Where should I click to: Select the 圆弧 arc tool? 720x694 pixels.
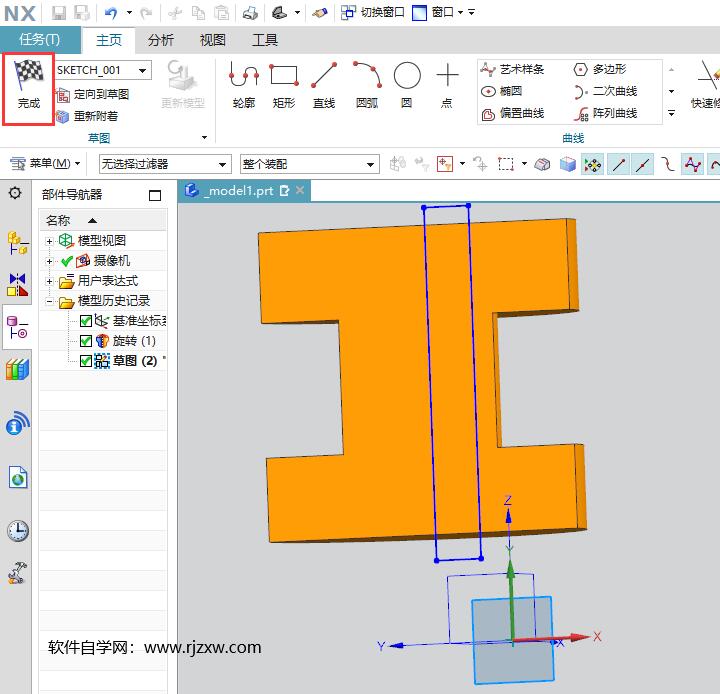point(367,84)
